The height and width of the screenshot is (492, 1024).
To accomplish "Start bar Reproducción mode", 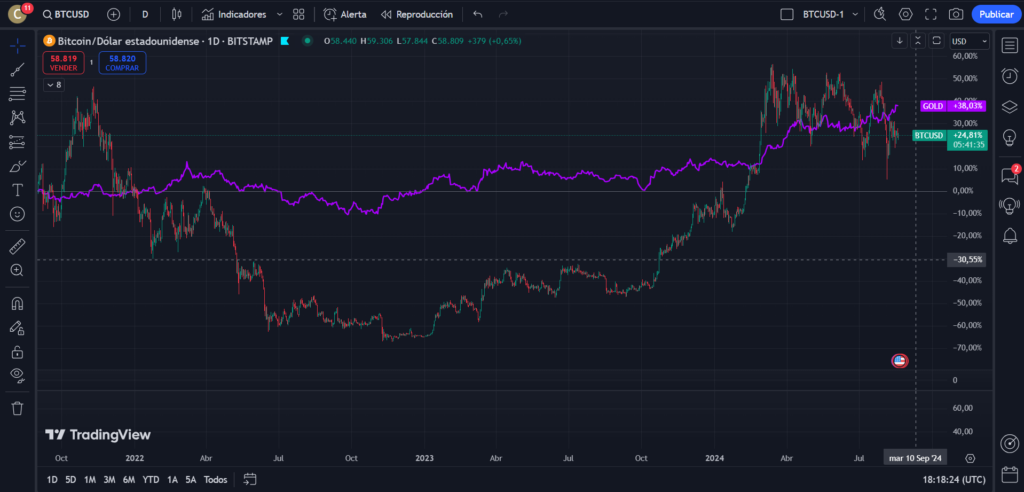I will coord(417,14).
